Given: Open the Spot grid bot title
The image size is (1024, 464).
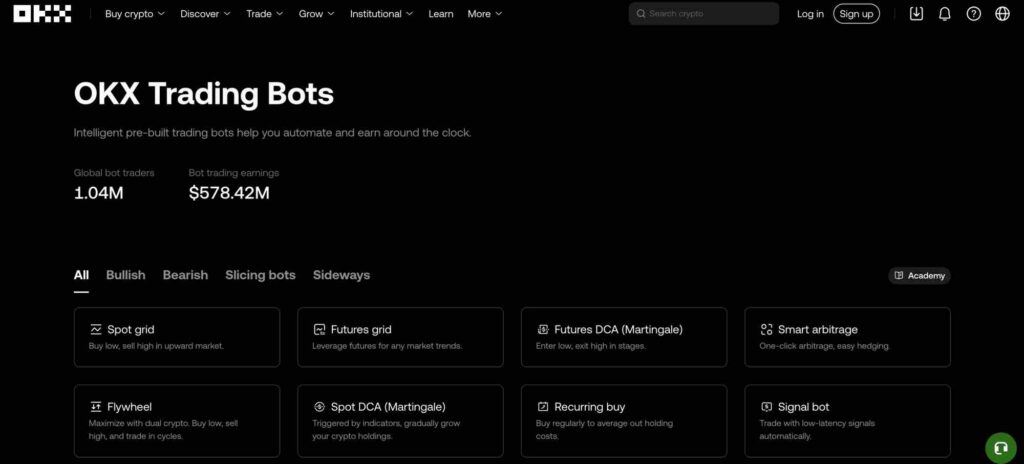Looking at the screenshot, I should (x=131, y=329).
